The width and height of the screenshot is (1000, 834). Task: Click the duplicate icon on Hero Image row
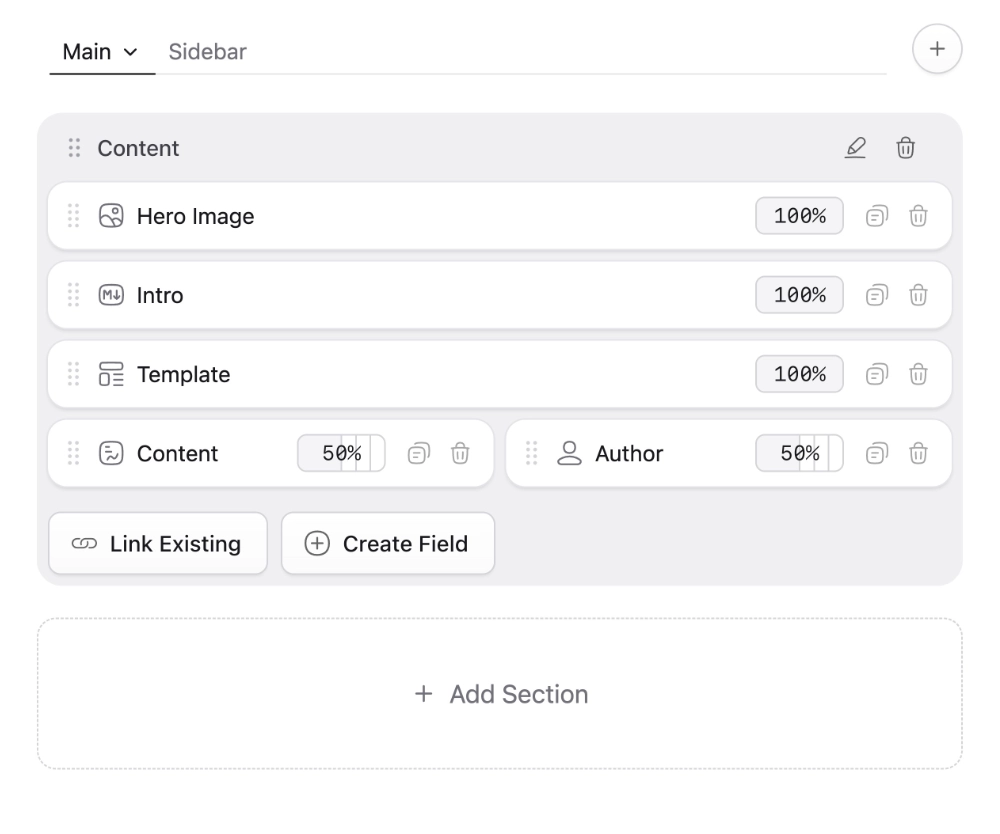pos(876,216)
